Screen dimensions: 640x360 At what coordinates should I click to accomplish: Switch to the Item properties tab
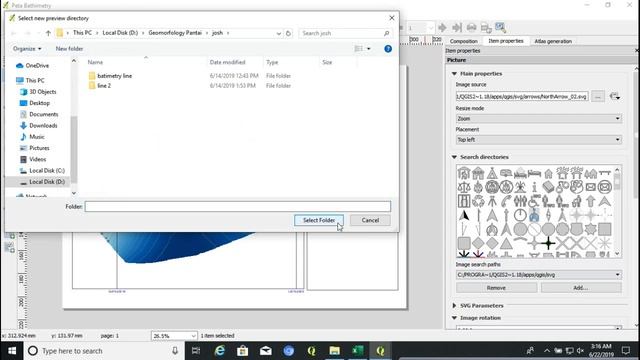pos(506,41)
